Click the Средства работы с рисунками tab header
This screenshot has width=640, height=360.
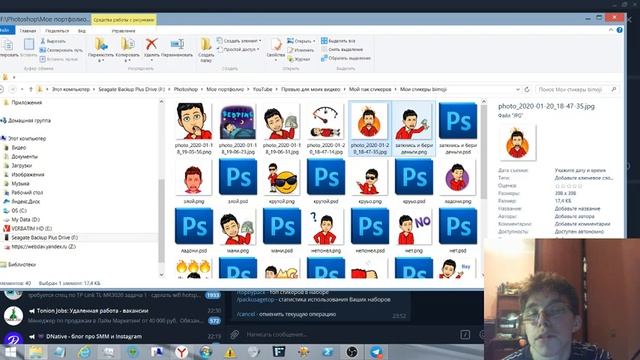pos(124,20)
